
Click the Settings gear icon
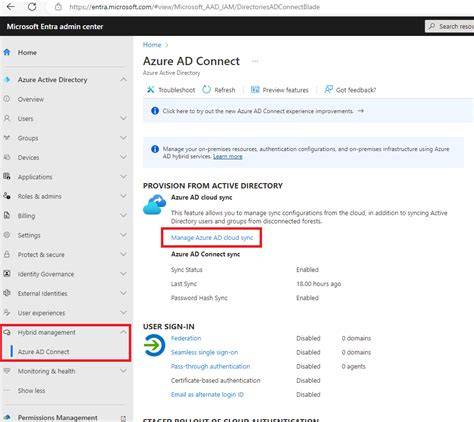(x=7, y=235)
